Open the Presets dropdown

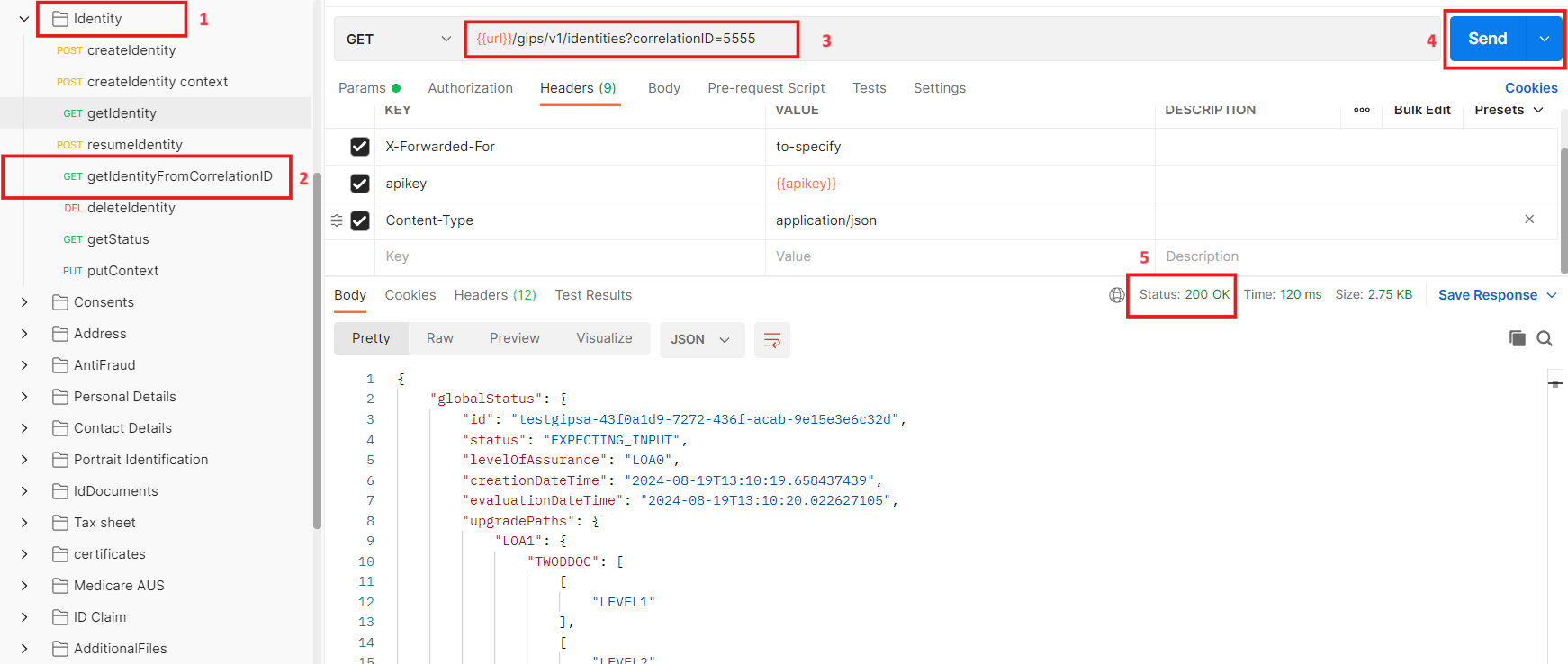coord(1509,110)
